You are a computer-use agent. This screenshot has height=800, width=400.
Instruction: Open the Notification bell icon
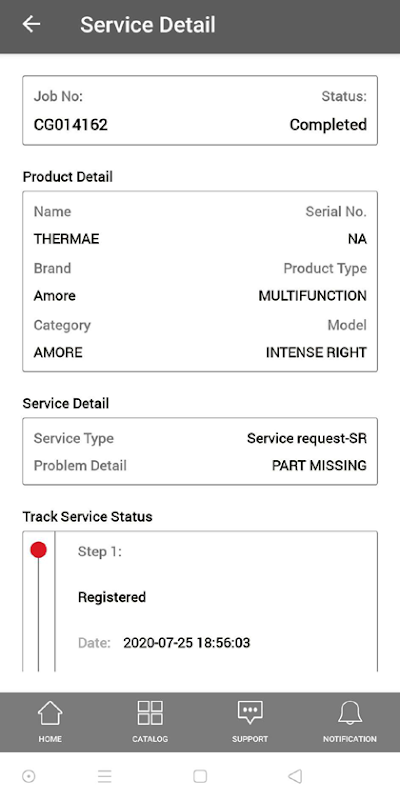[350, 713]
